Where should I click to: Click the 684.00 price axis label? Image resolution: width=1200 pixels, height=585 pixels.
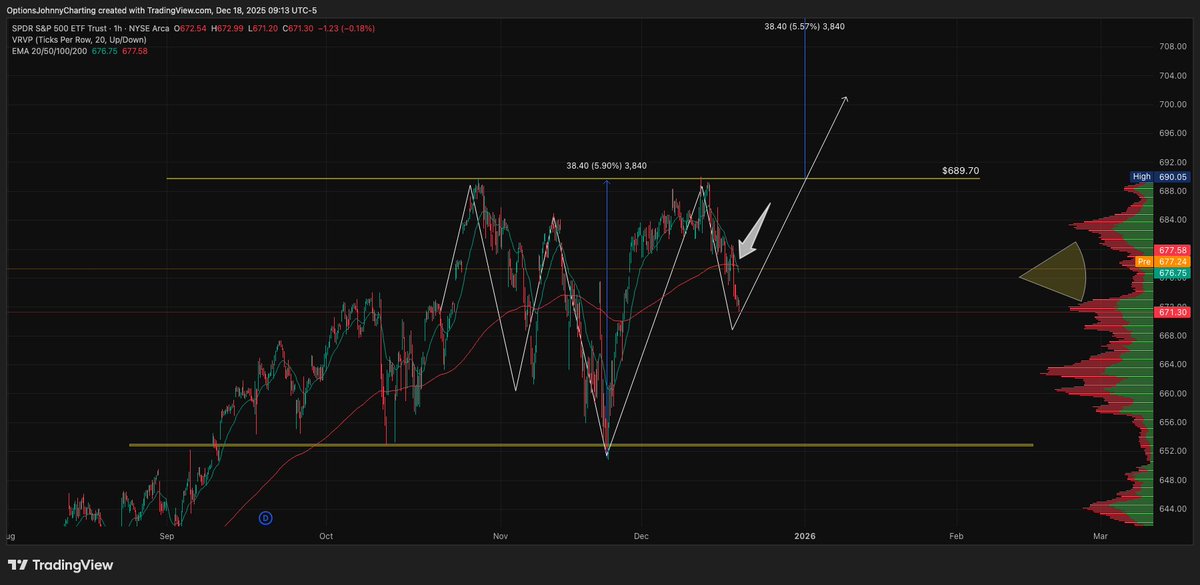(x=1172, y=219)
